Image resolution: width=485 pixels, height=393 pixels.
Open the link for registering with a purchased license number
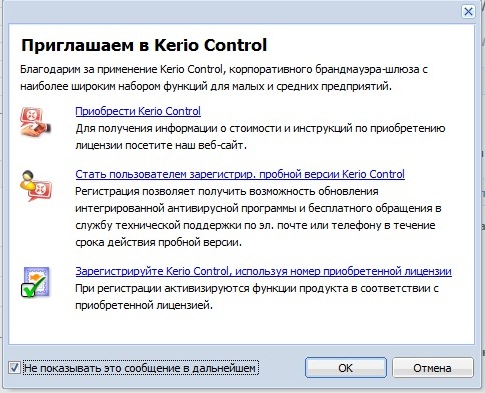tap(263, 271)
